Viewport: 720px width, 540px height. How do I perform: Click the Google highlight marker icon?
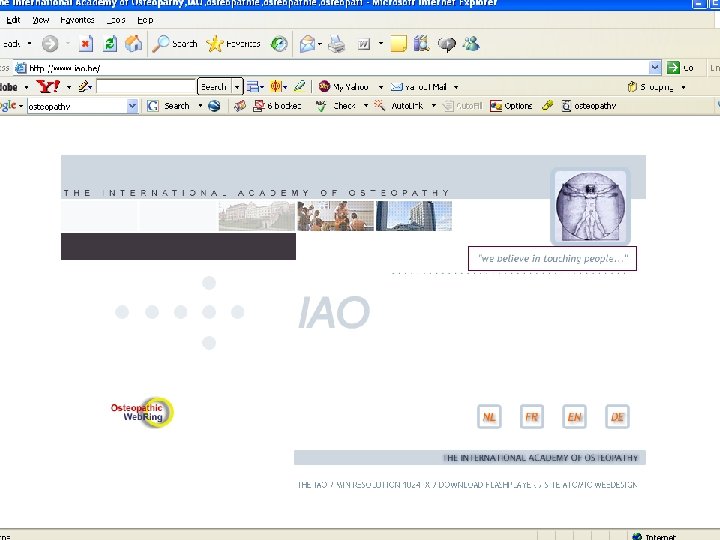click(547, 106)
